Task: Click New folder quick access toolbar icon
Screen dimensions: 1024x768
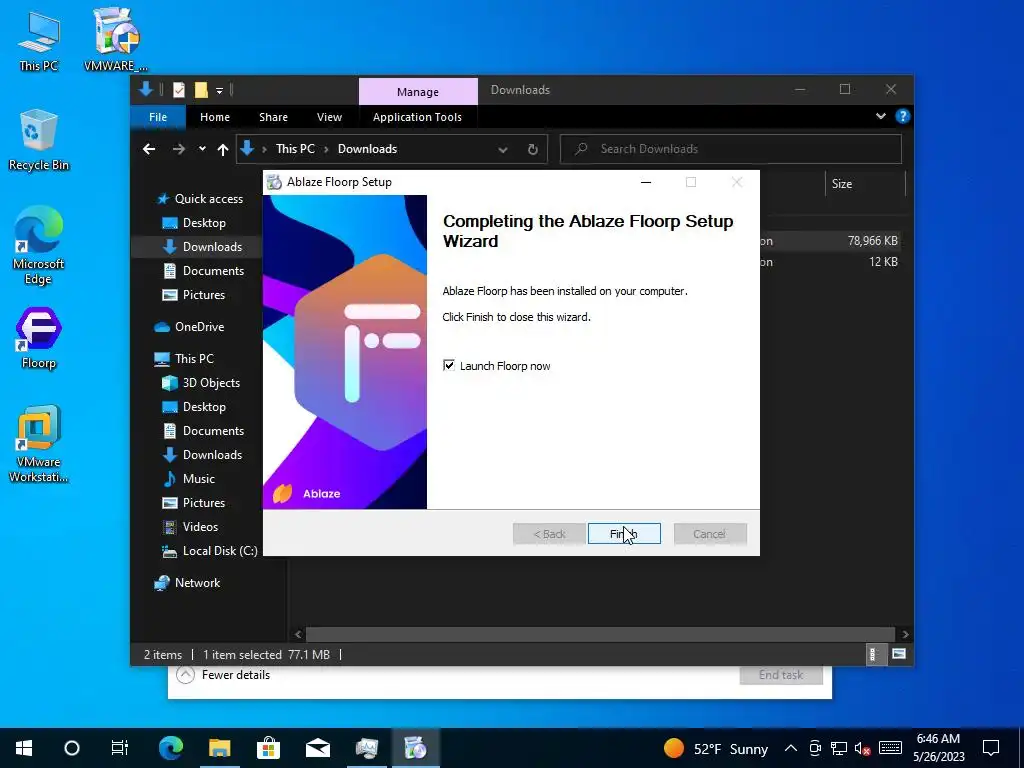Action: click(201, 89)
